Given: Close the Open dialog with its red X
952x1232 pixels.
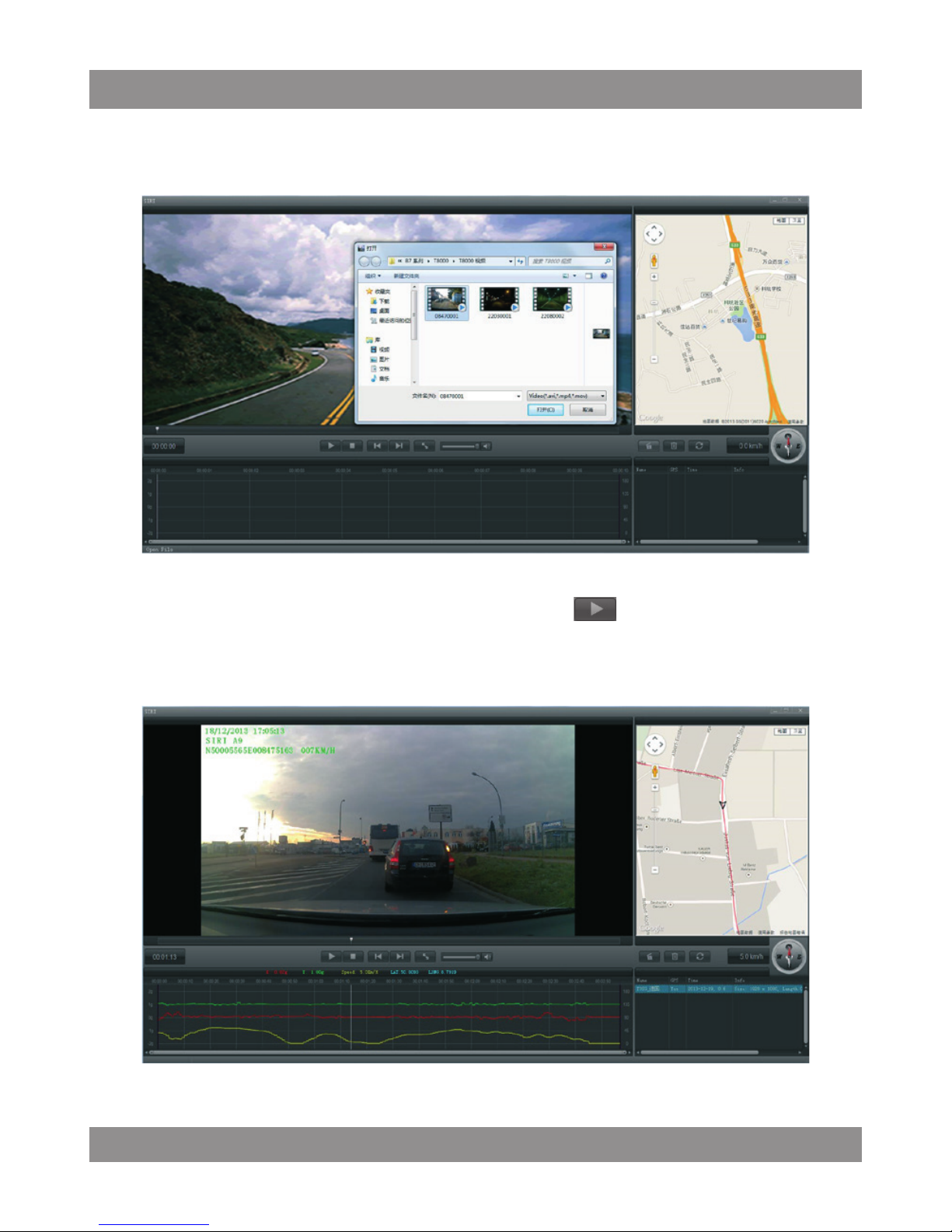Looking at the screenshot, I should coord(603,248).
